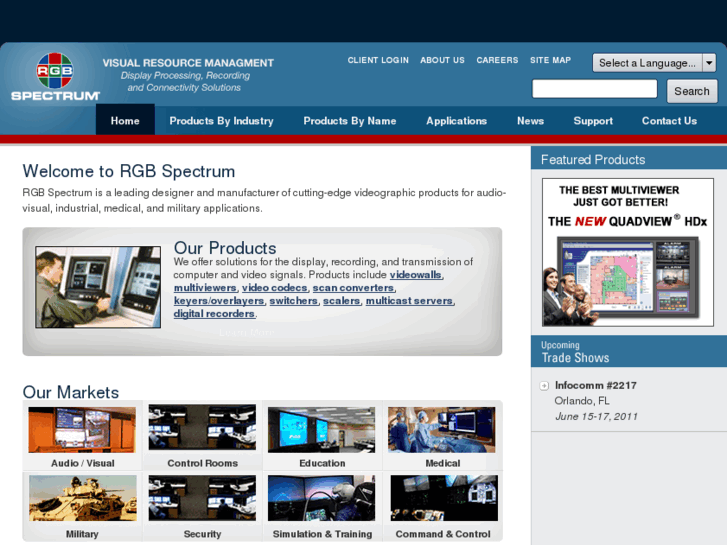Click the Simulation & Training thumbnail
The width and height of the screenshot is (727, 545).
pyautogui.click(x=321, y=498)
